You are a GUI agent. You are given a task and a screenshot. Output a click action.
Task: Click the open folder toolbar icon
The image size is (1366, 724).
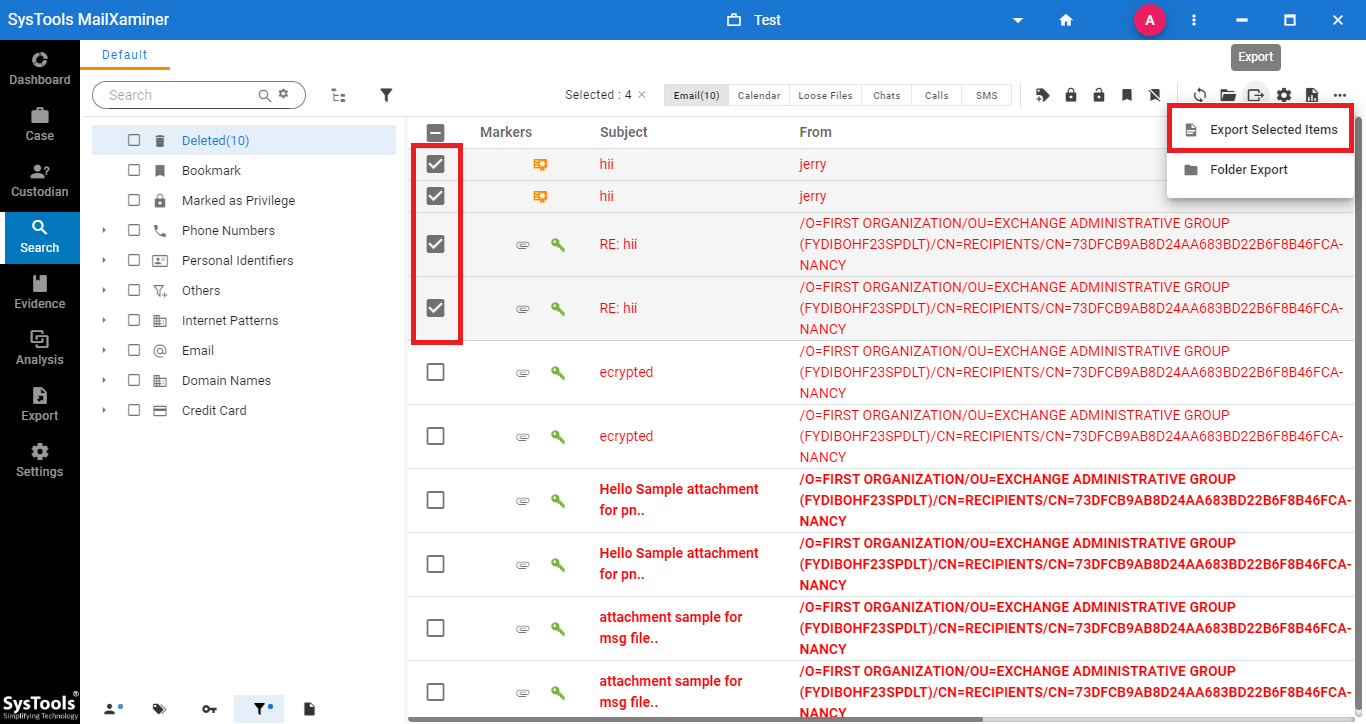point(1228,95)
